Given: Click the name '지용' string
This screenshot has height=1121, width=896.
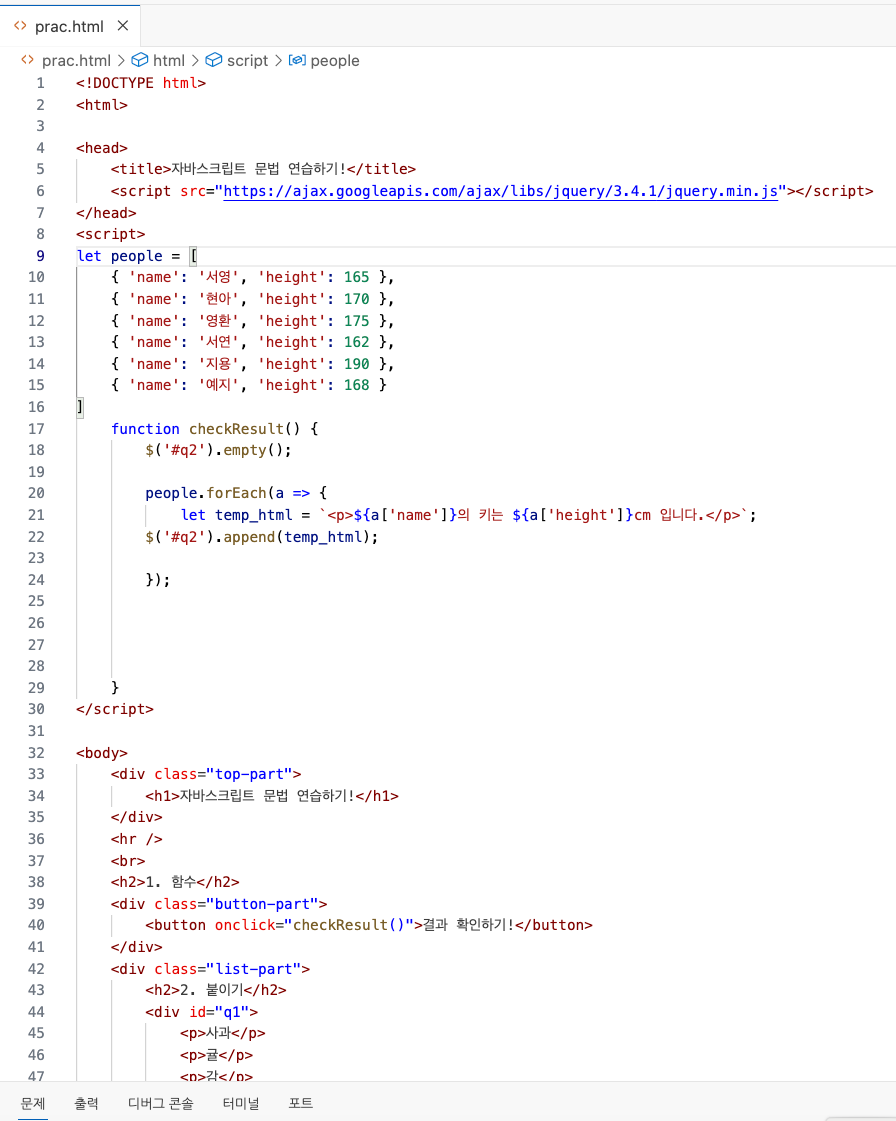Looking at the screenshot, I should coord(219,364).
